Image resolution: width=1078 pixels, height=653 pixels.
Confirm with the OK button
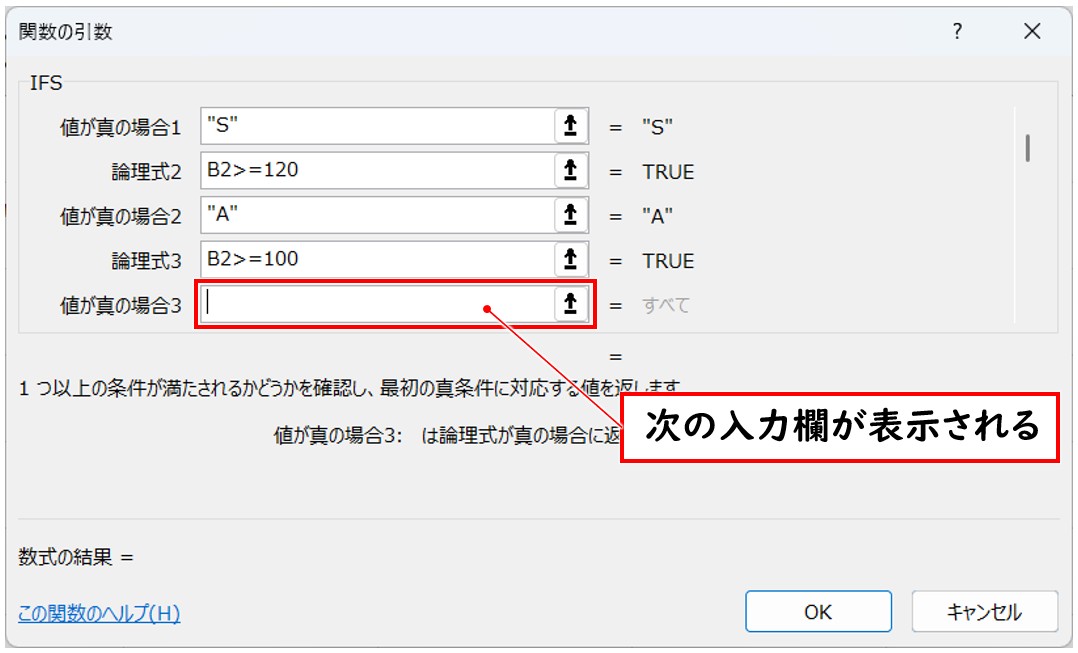(x=818, y=611)
